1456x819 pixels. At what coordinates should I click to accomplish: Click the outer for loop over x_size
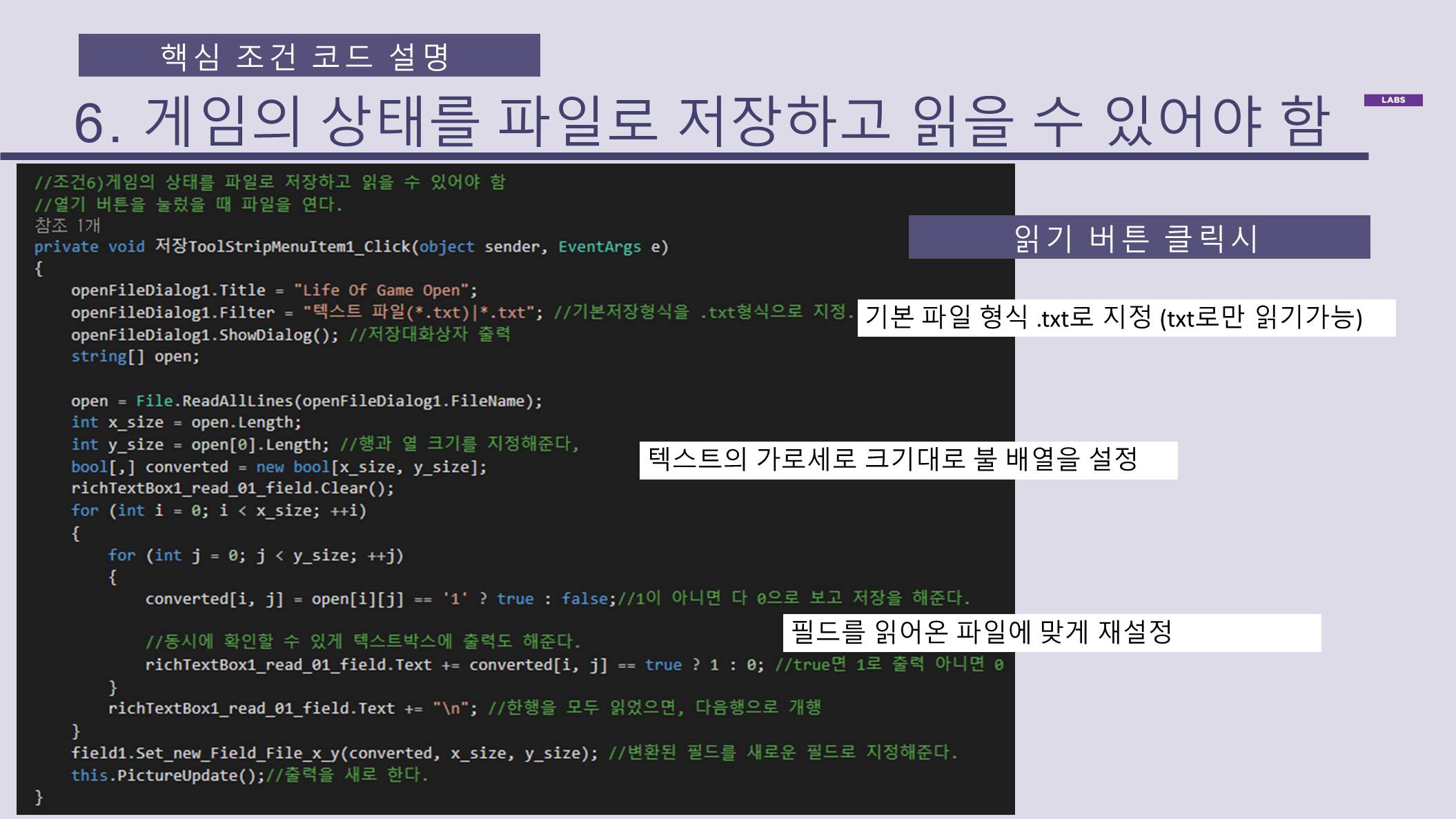coord(218,511)
